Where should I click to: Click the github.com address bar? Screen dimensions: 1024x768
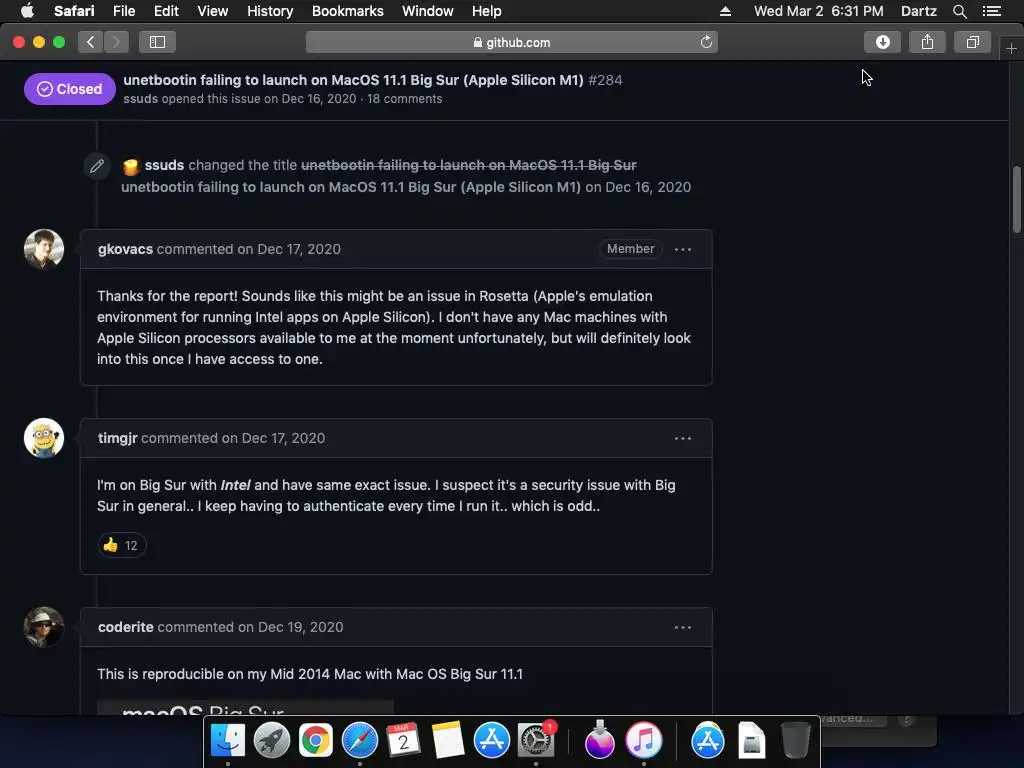click(x=512, y=42)
